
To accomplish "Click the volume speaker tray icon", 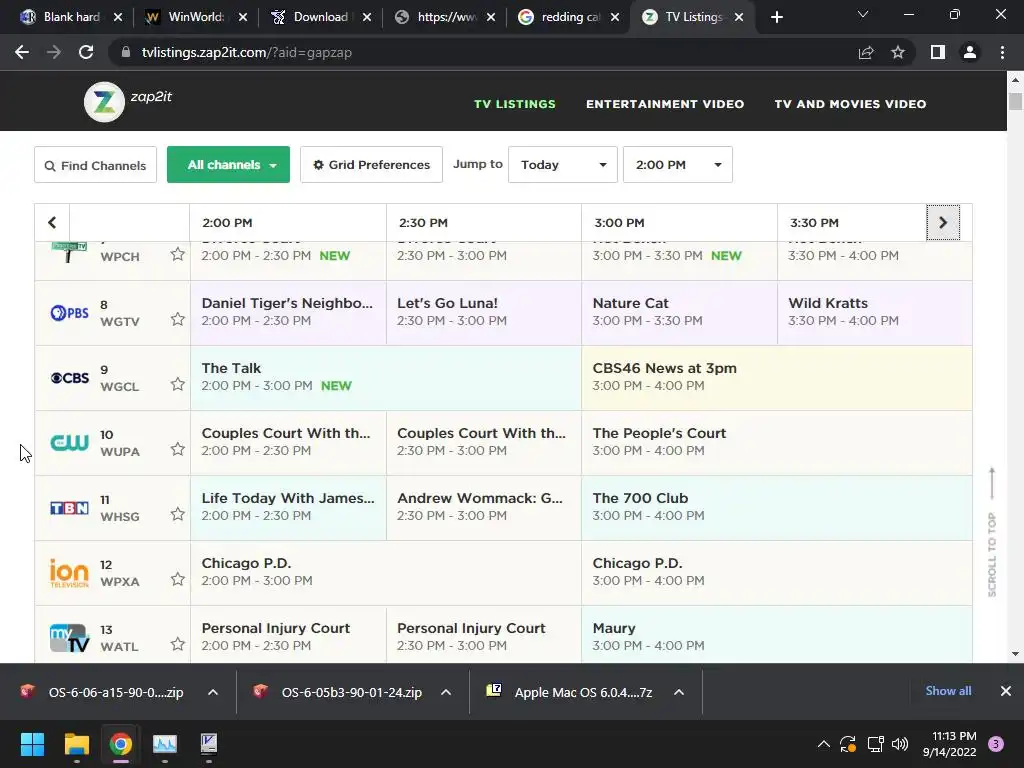I will [900, 744].
